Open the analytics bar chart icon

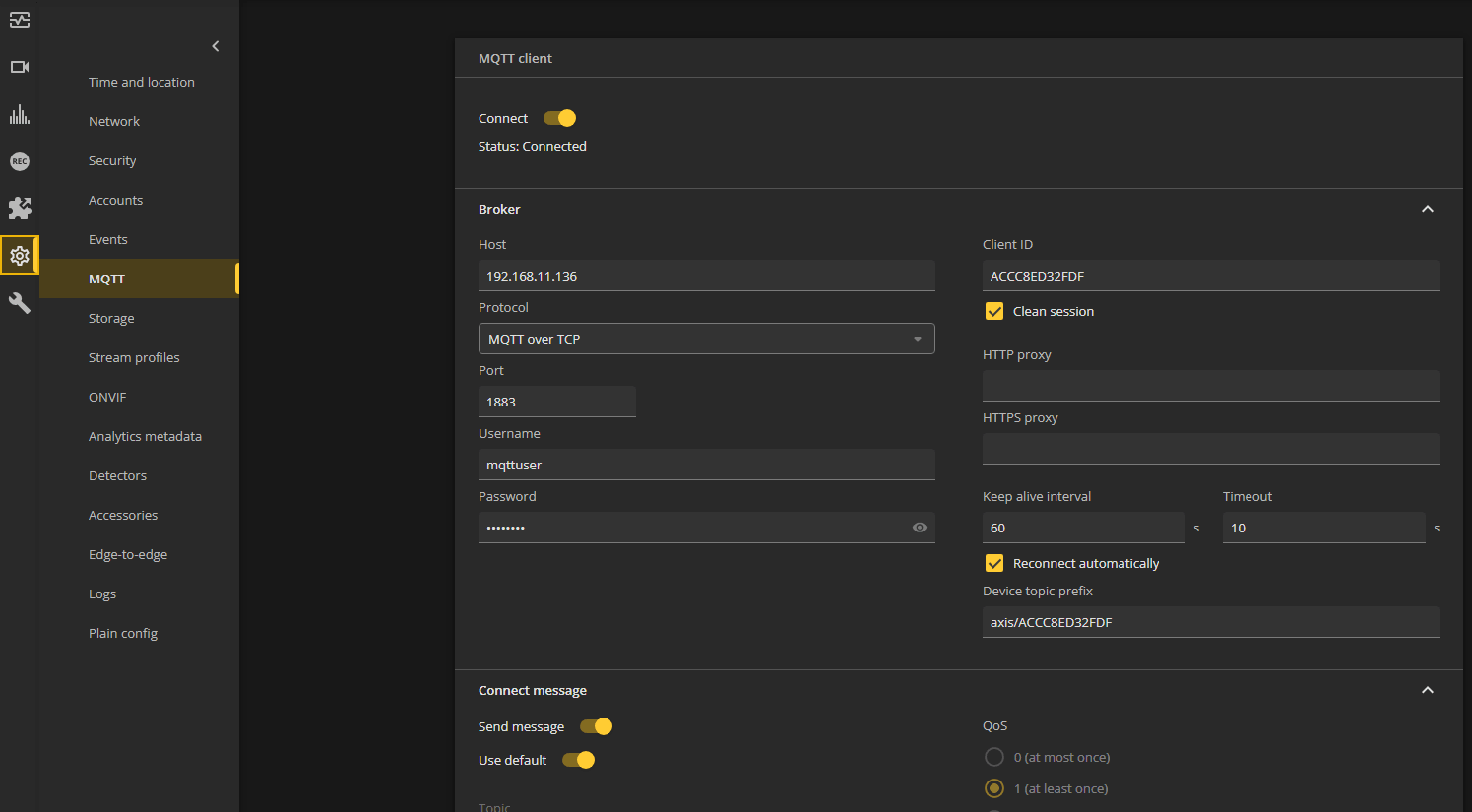click(20, 114)
